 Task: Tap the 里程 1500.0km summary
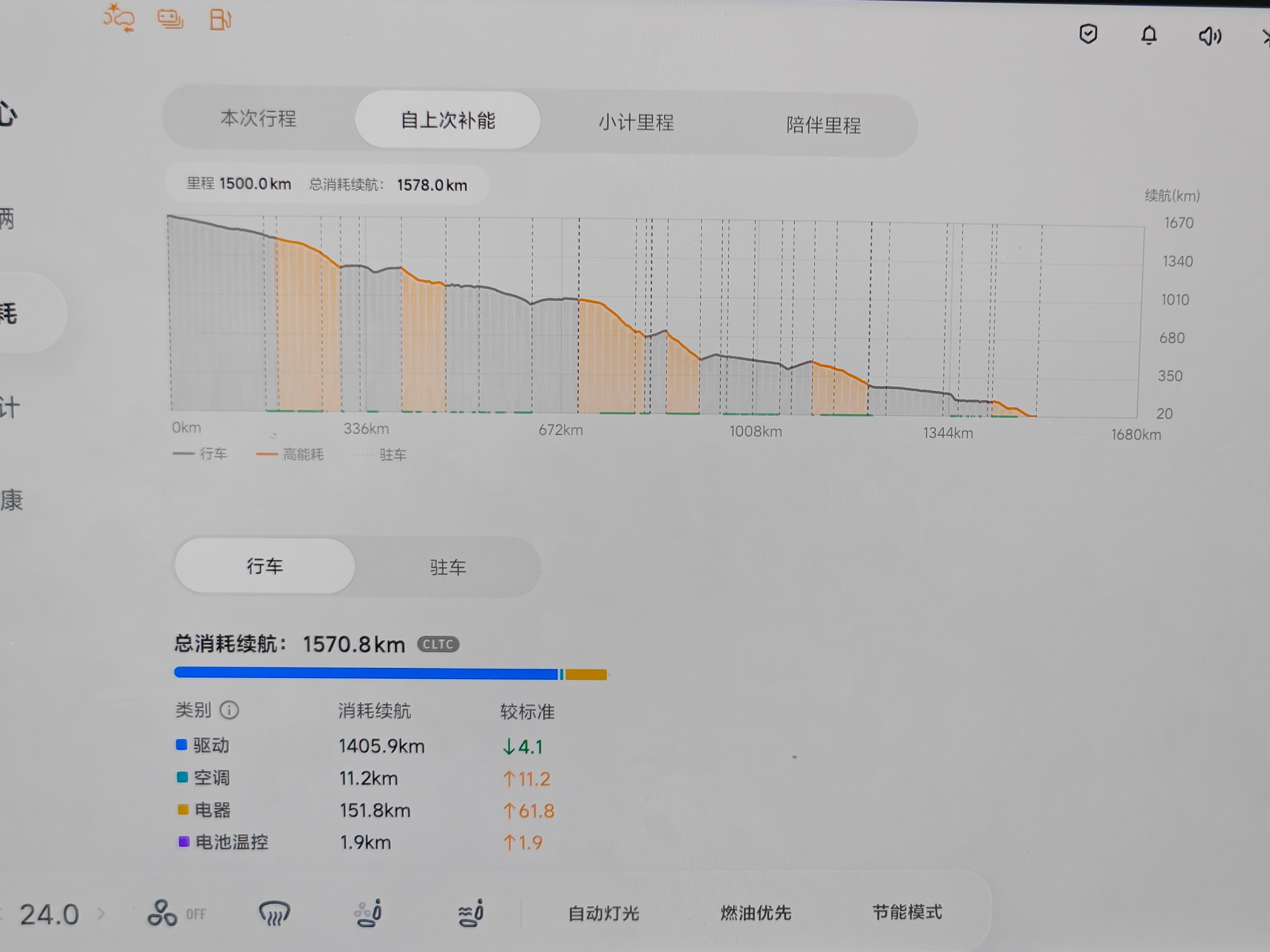[x=239, y=184]
